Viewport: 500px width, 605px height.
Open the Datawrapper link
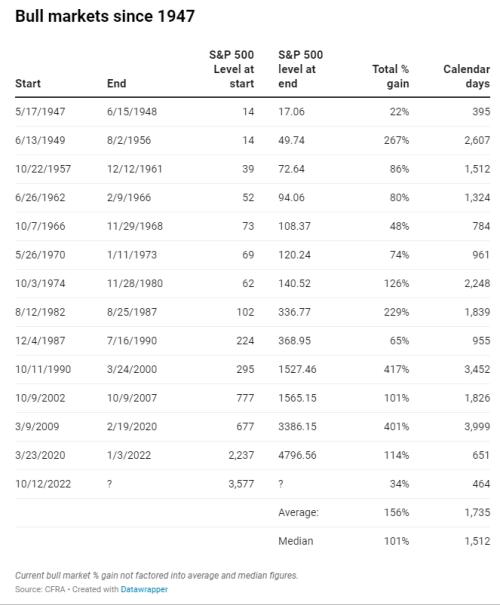click(x=144, y=589)
